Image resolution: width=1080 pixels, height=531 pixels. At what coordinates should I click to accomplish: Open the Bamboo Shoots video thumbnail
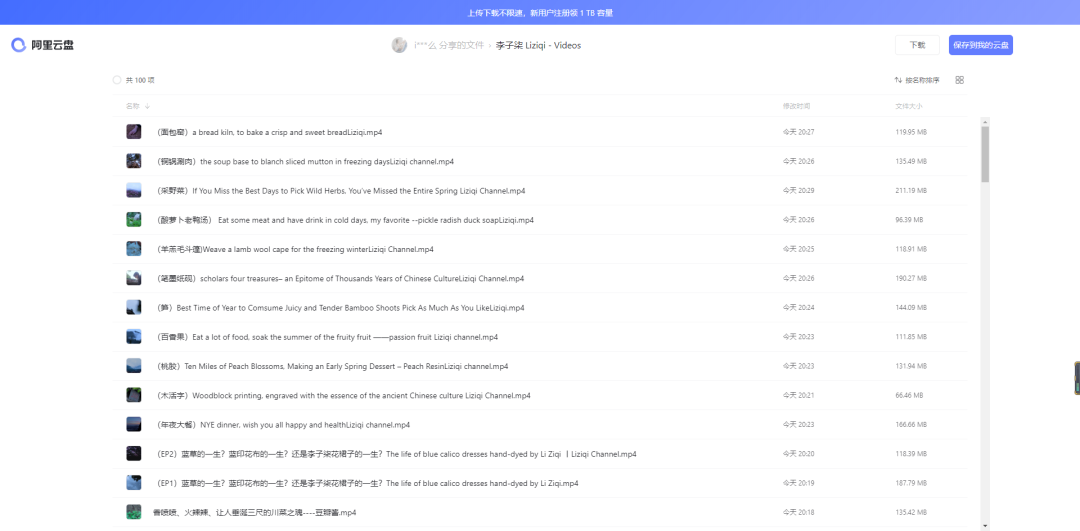(134, 307)
